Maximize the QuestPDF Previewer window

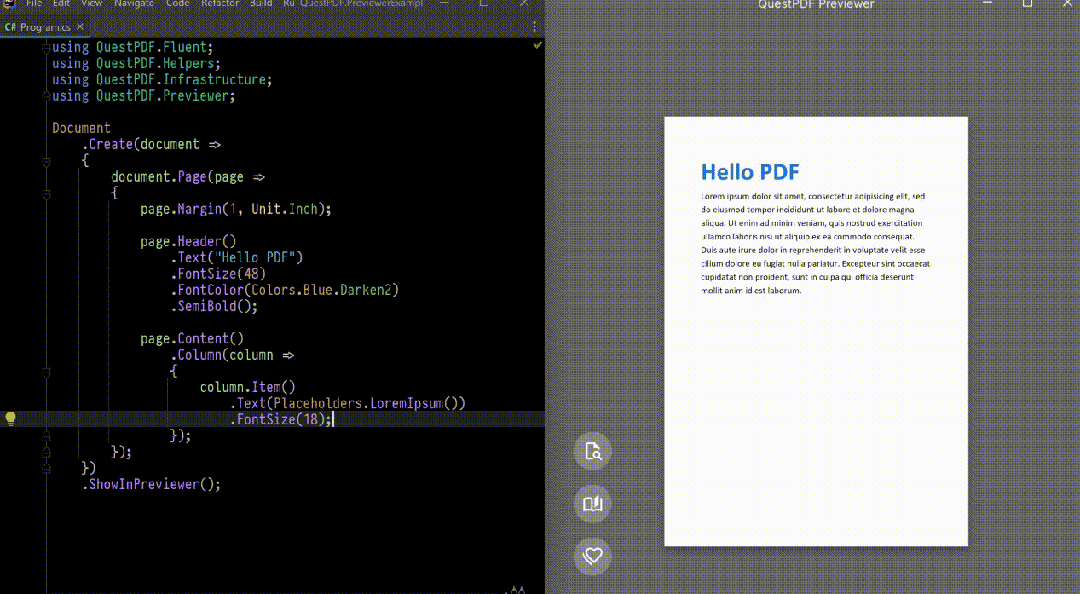pyautogui.click(x=1027, y=4)
